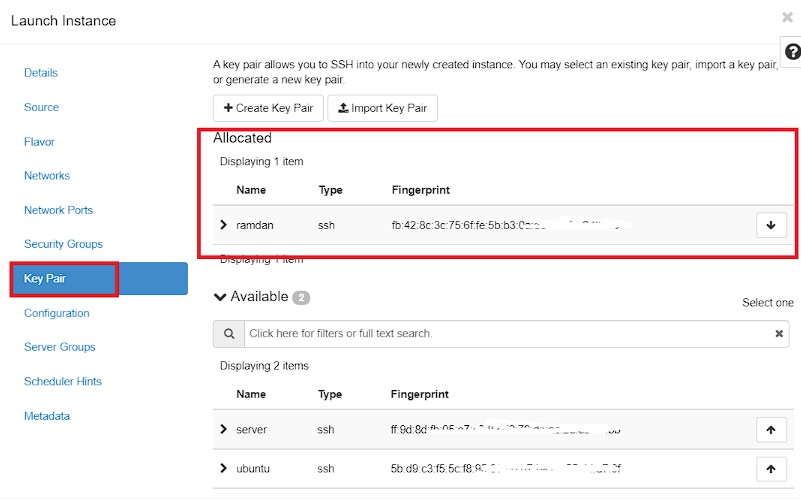Expand the server key pair row details
This screenshot has width=801, height=499.
pos(223,429)
